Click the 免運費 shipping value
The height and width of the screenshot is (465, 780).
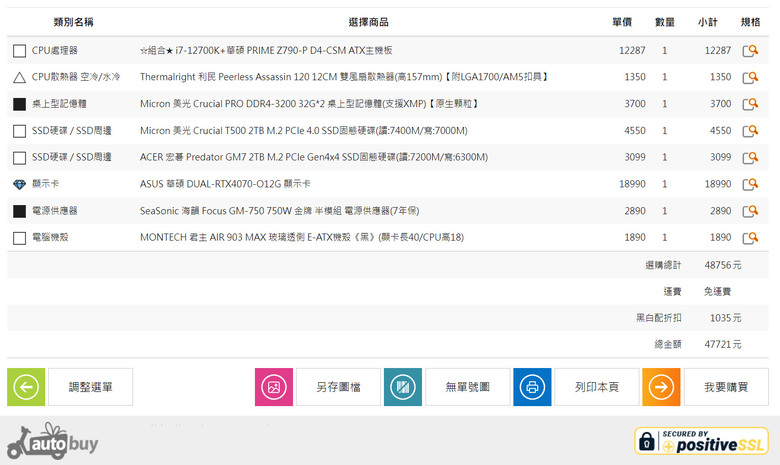[717, 291]
